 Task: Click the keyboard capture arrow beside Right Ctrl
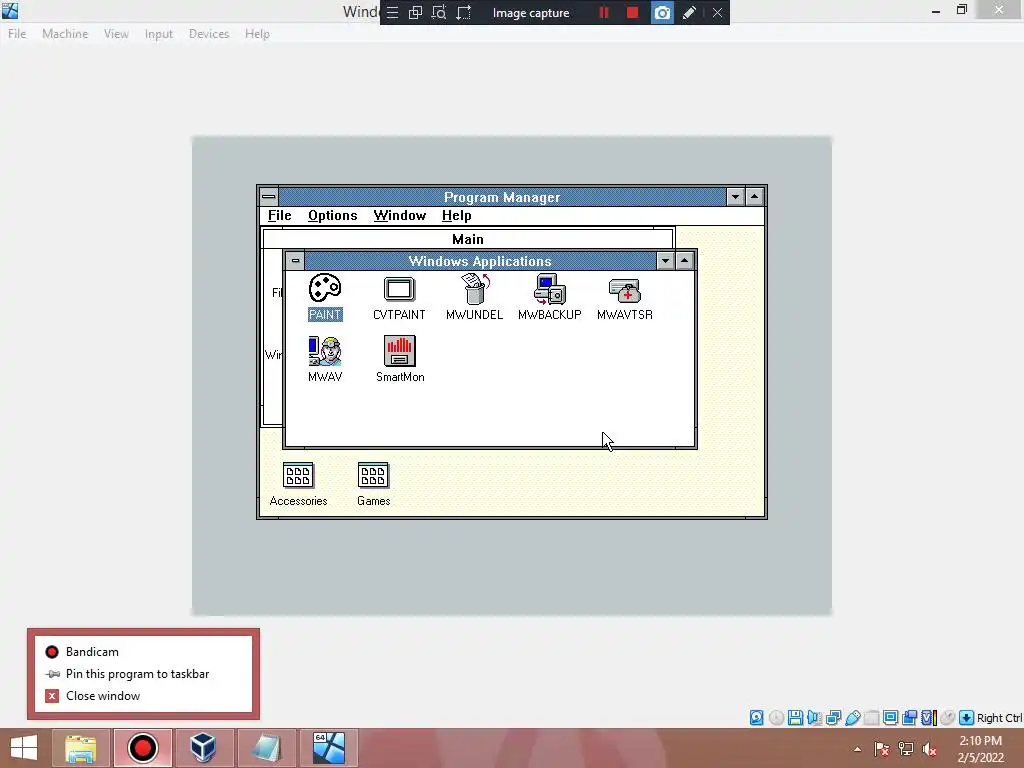coord(967,718)
